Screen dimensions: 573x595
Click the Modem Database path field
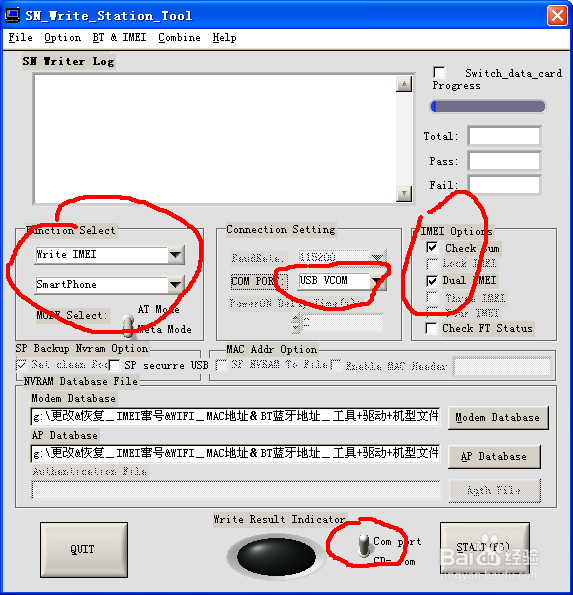click(x=235, y=417)
